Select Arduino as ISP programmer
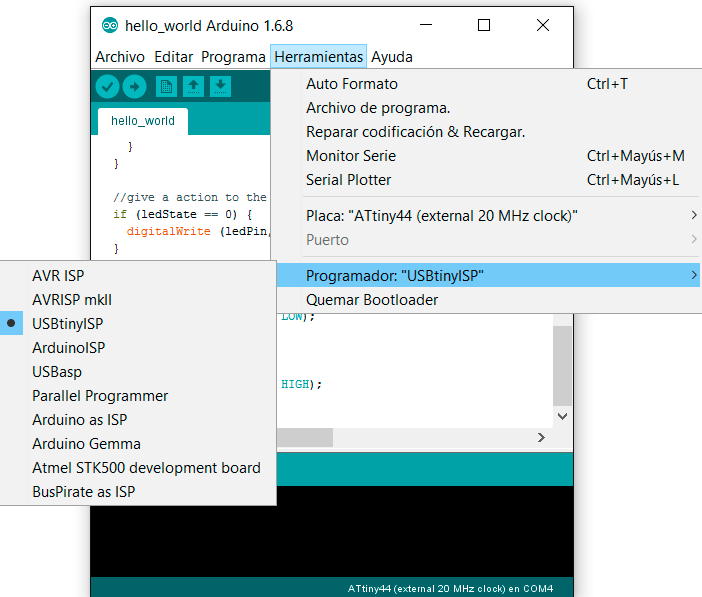The image size is (702, 597). tap(138, 420)
